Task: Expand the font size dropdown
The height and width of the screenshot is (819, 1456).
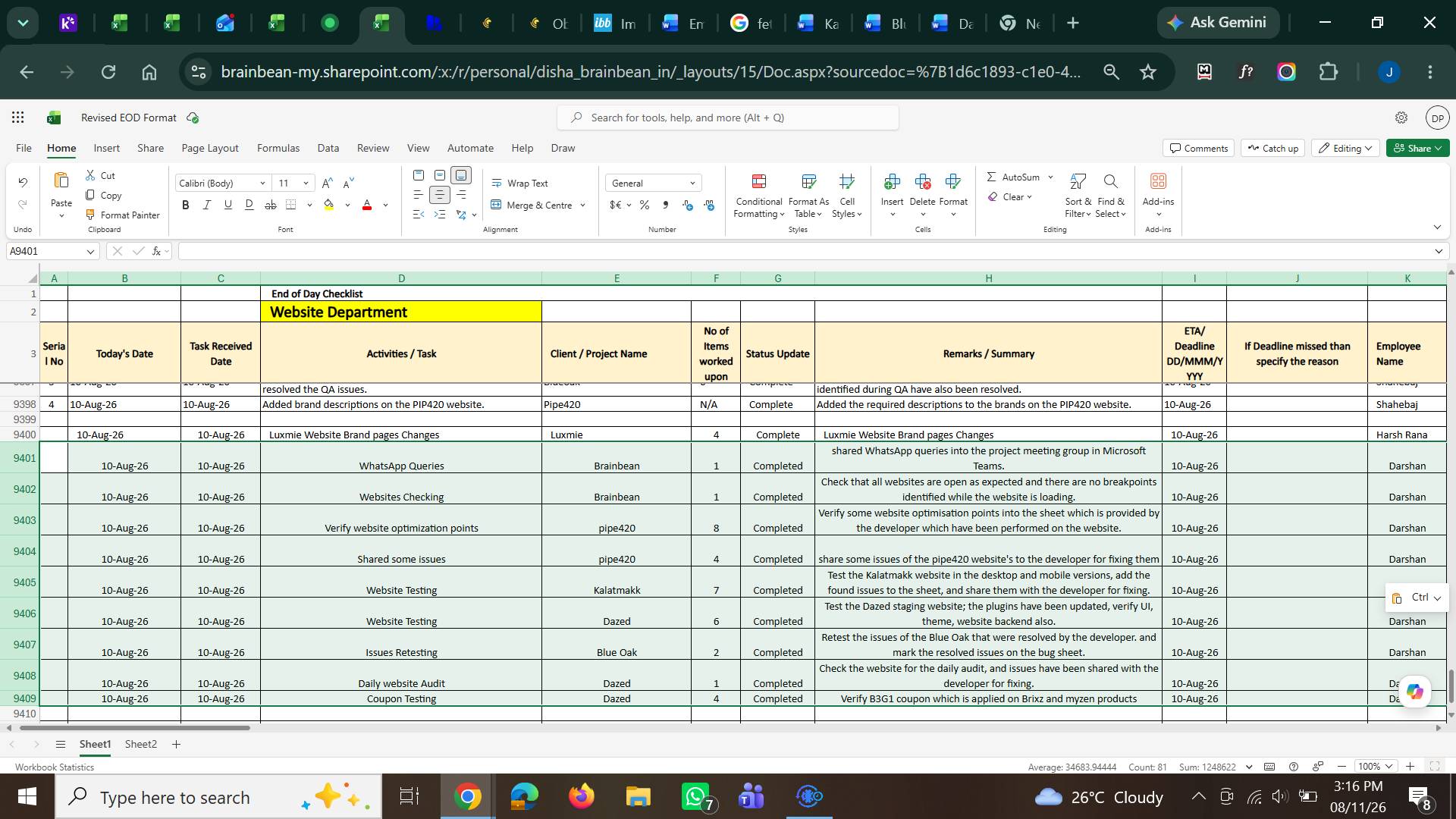Action: (x=306, y=184)
